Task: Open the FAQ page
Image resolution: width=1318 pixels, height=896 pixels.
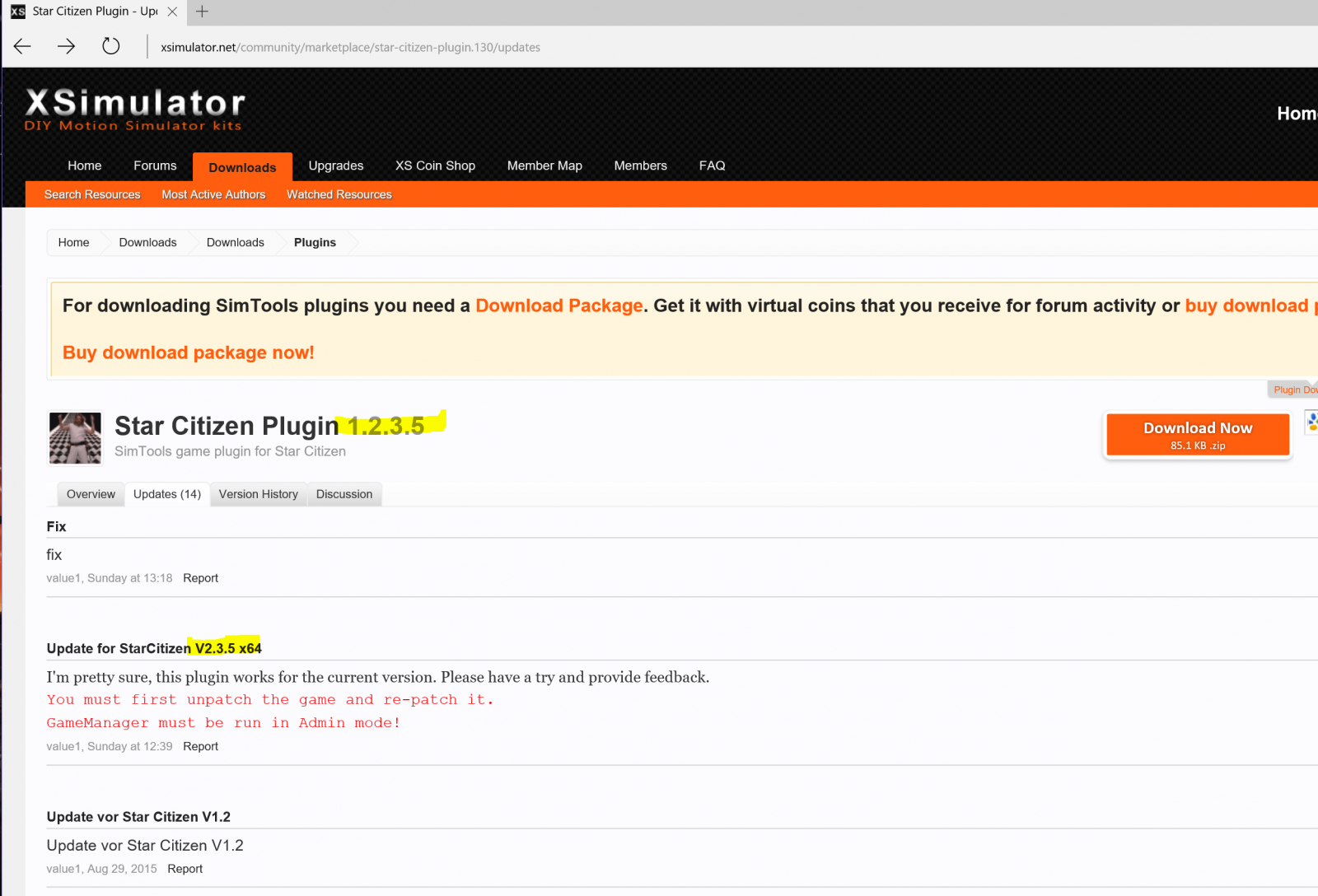Action: tap(713, 166)
